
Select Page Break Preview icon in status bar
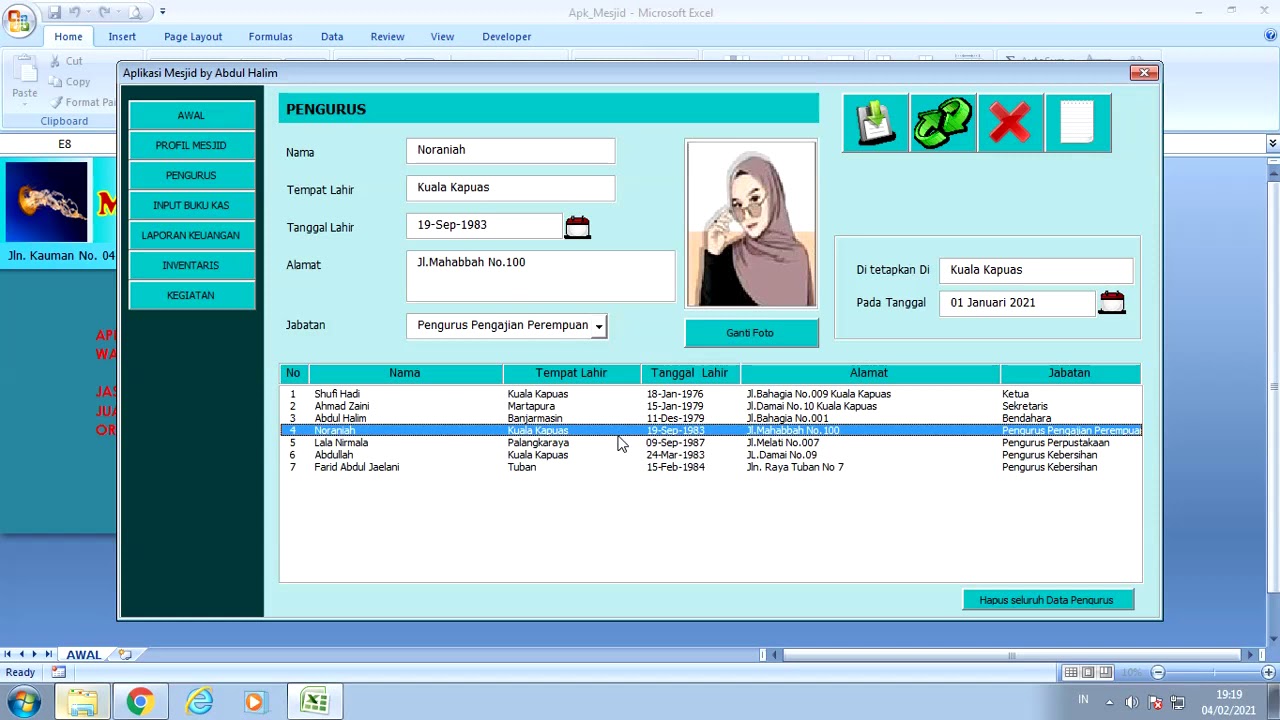point(1107,672)
